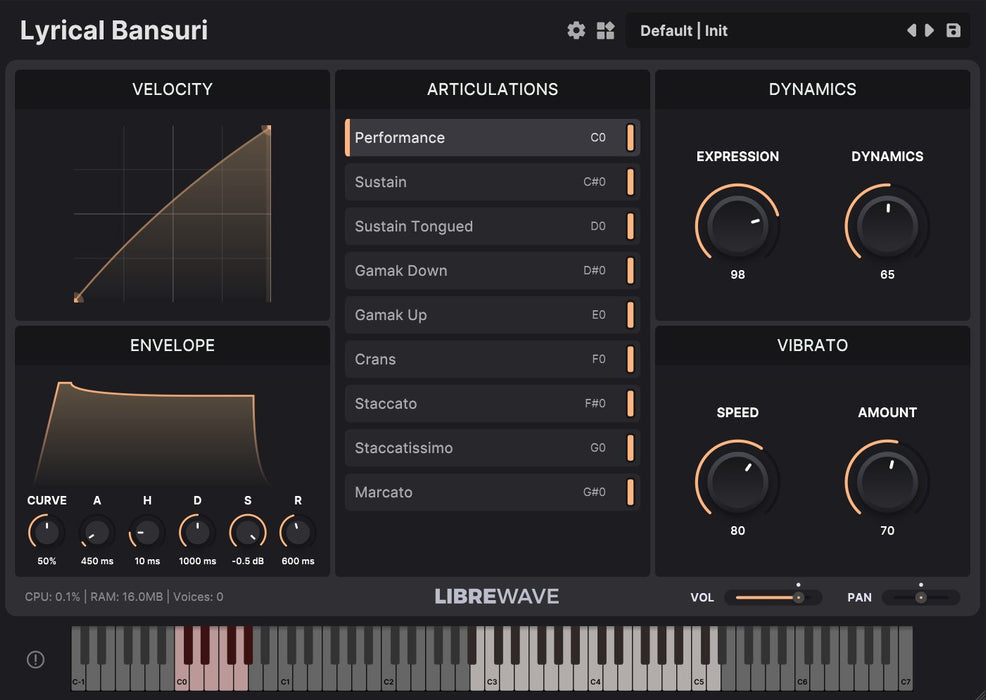Click the Librewave logo
Viewport: 986px width, 700px height.
click(x=496, y=597)
